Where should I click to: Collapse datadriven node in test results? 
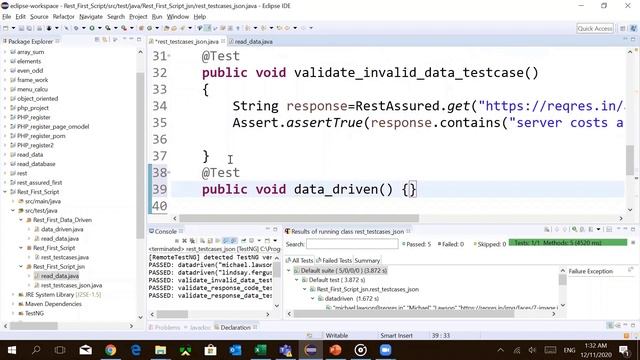pos(312,299)
